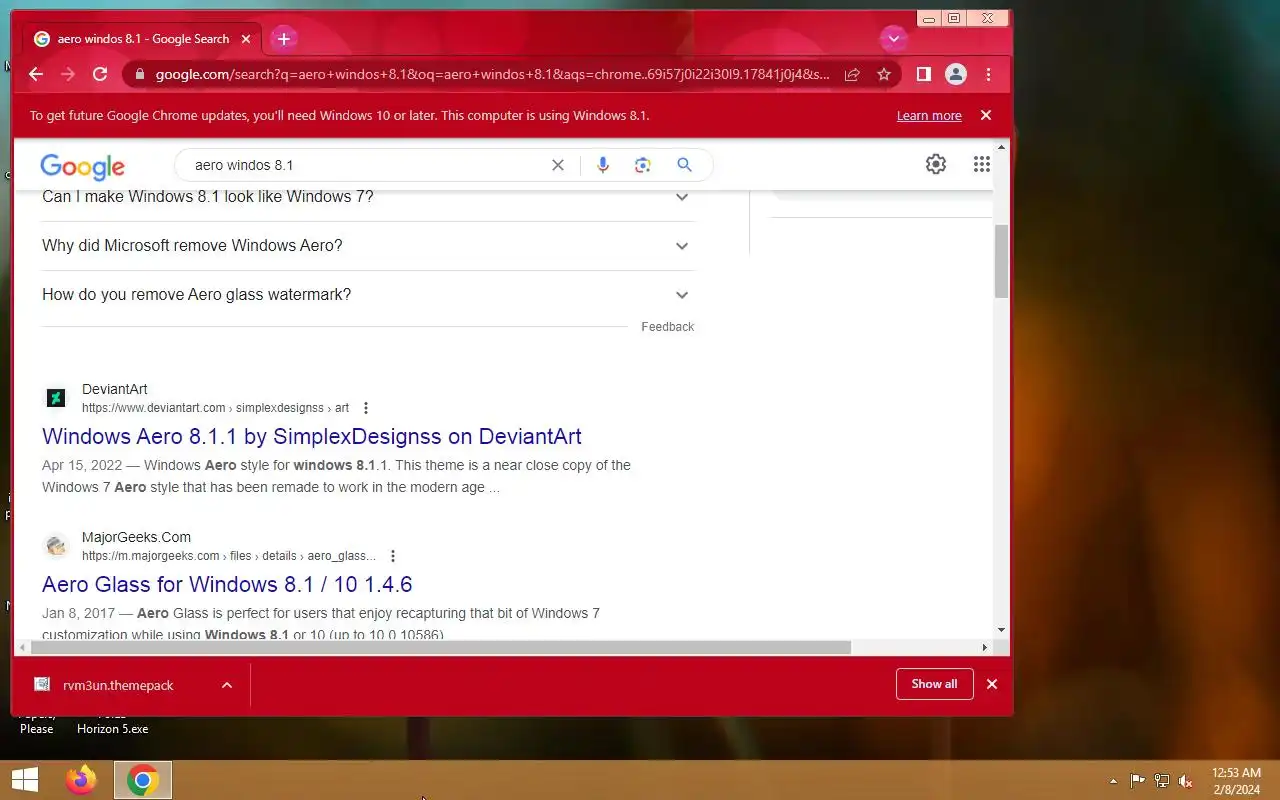
Task: Open a new tab with plus button
Action: [284, 39]
